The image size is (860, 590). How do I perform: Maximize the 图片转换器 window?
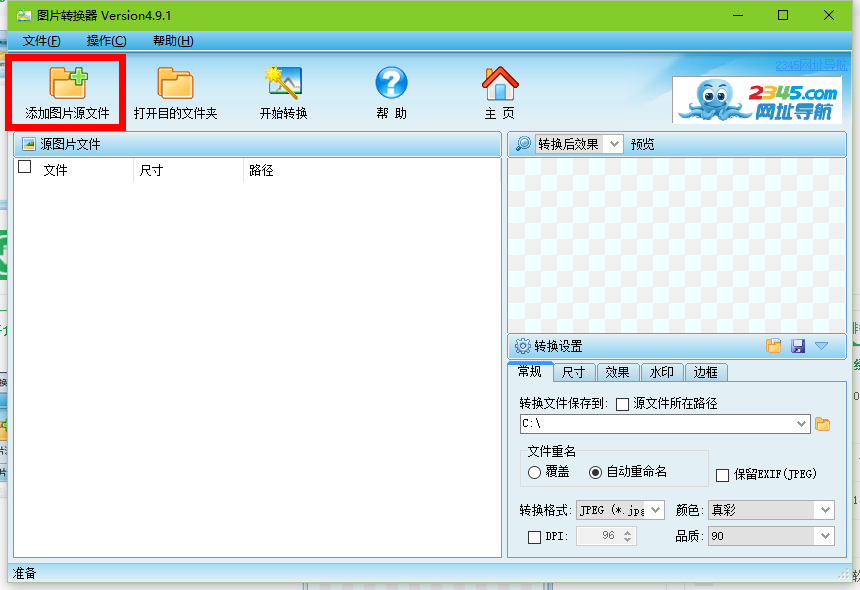[783, 15]
